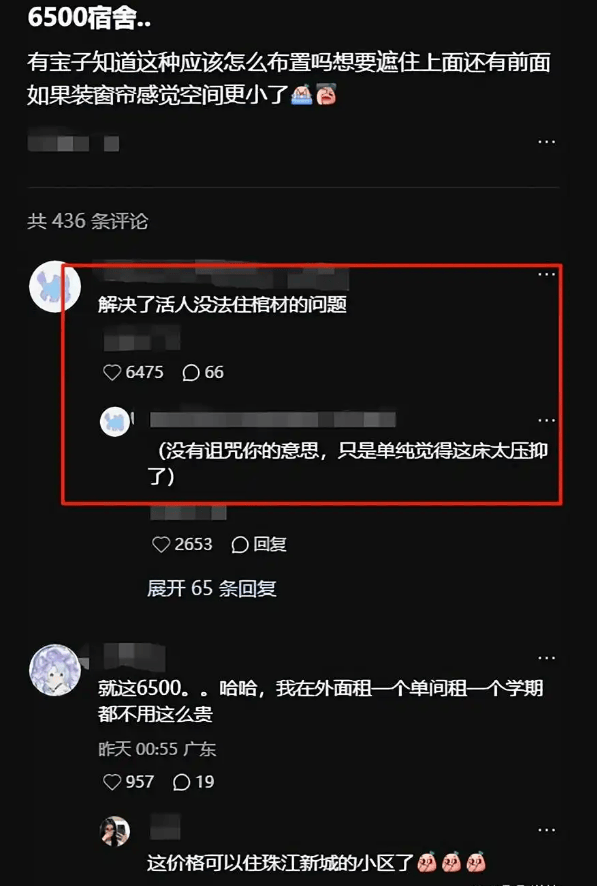The width and height of the screenshot is (597, 886).
Task: Open the comment 解决了活人没法住棺材的问题
Action: click(x=222, y=305)
